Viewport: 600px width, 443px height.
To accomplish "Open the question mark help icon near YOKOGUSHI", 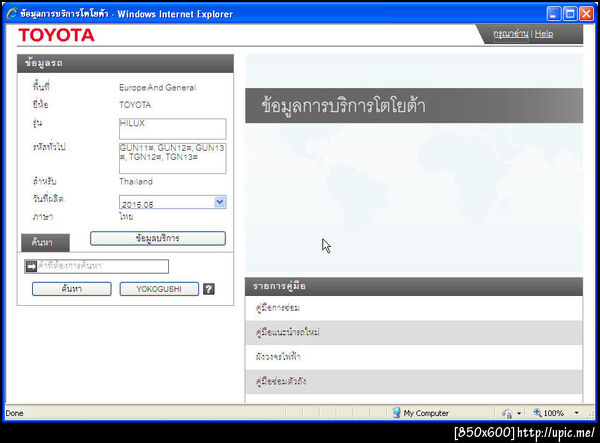I will (x=209, y=289).
